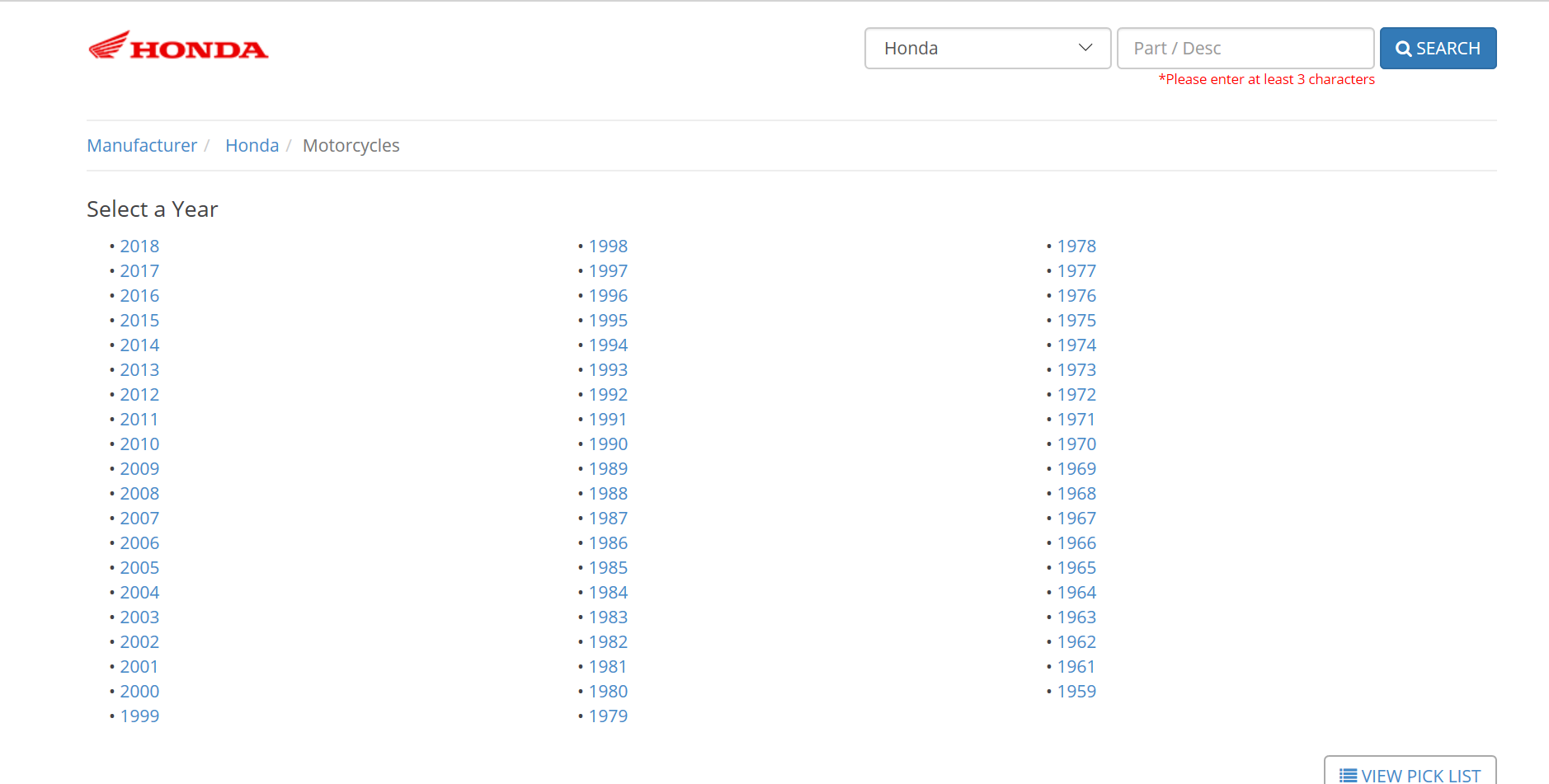Select year 2008

[139, 494]
